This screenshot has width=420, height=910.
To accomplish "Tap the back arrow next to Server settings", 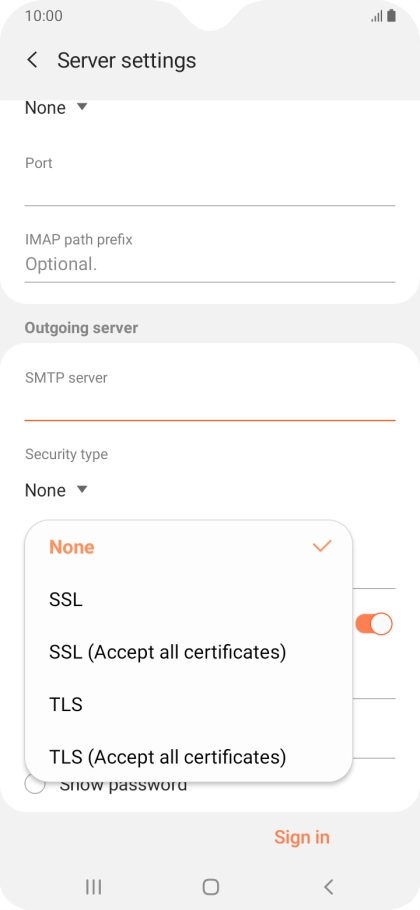I will tap(32, 60).
